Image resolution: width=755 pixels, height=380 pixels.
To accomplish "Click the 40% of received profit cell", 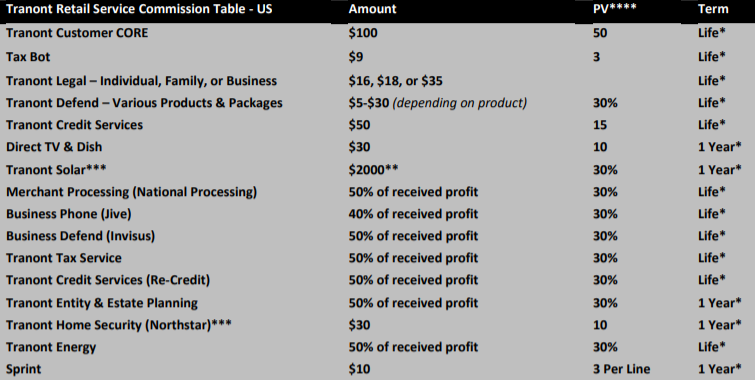I will [x=413, y=214].
